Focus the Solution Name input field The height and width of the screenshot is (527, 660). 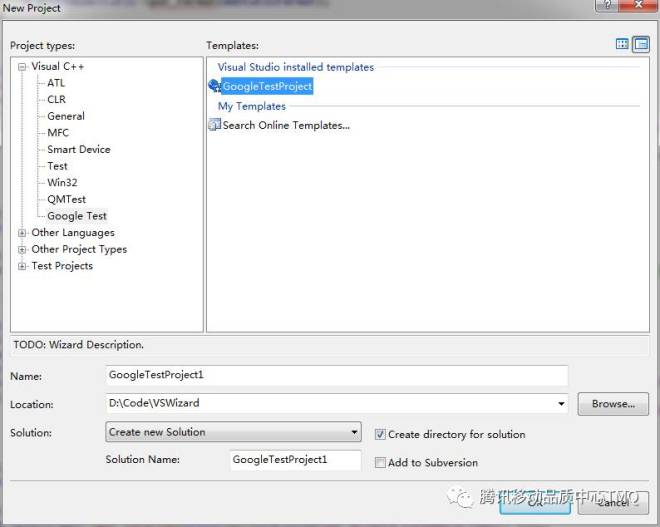pos(295,460)
